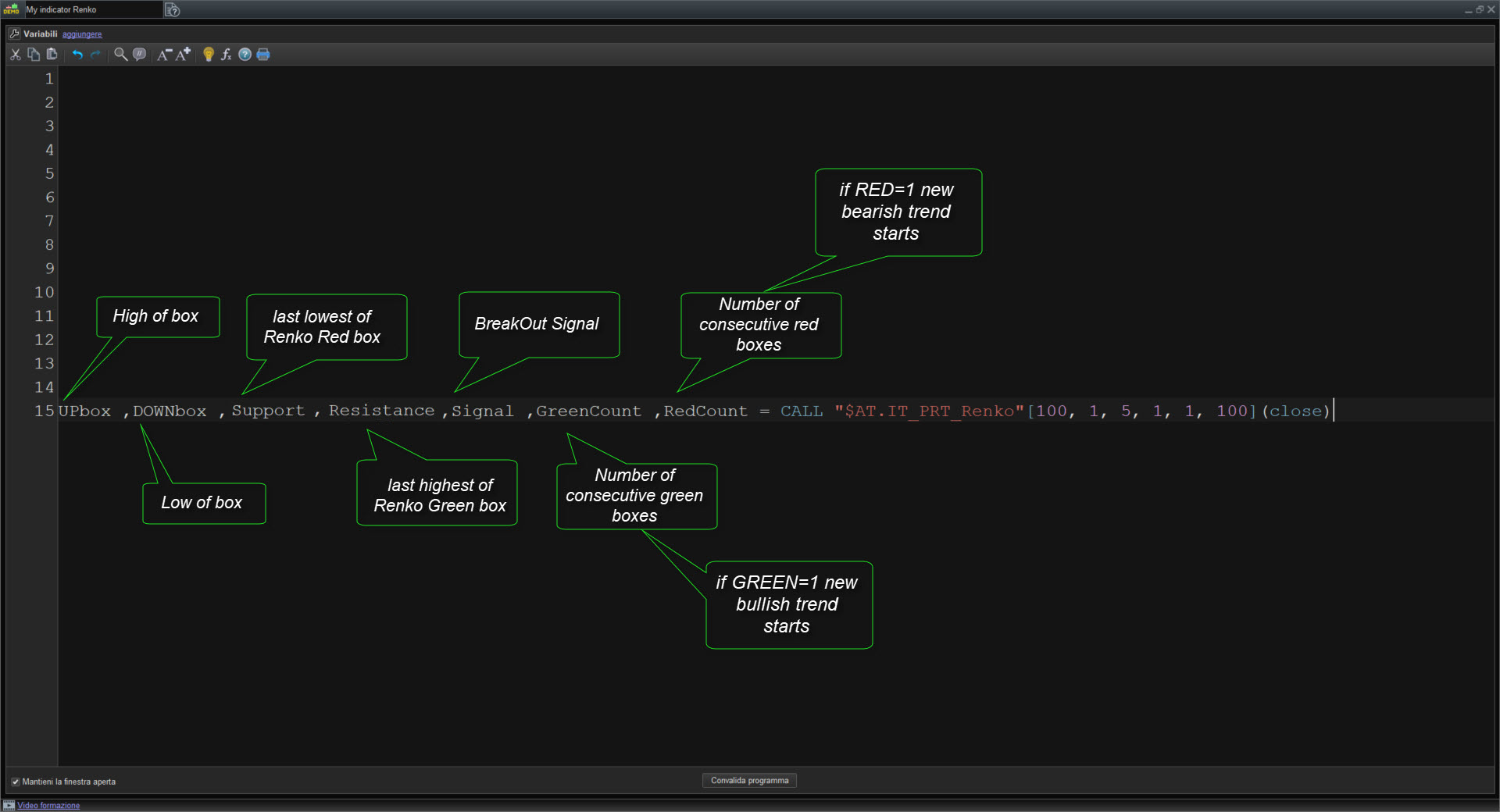The image size is (1500, 812).
Task: Click the parameter value '5' in brackets
Action: pyautogui.click(x=1126, y=411)
